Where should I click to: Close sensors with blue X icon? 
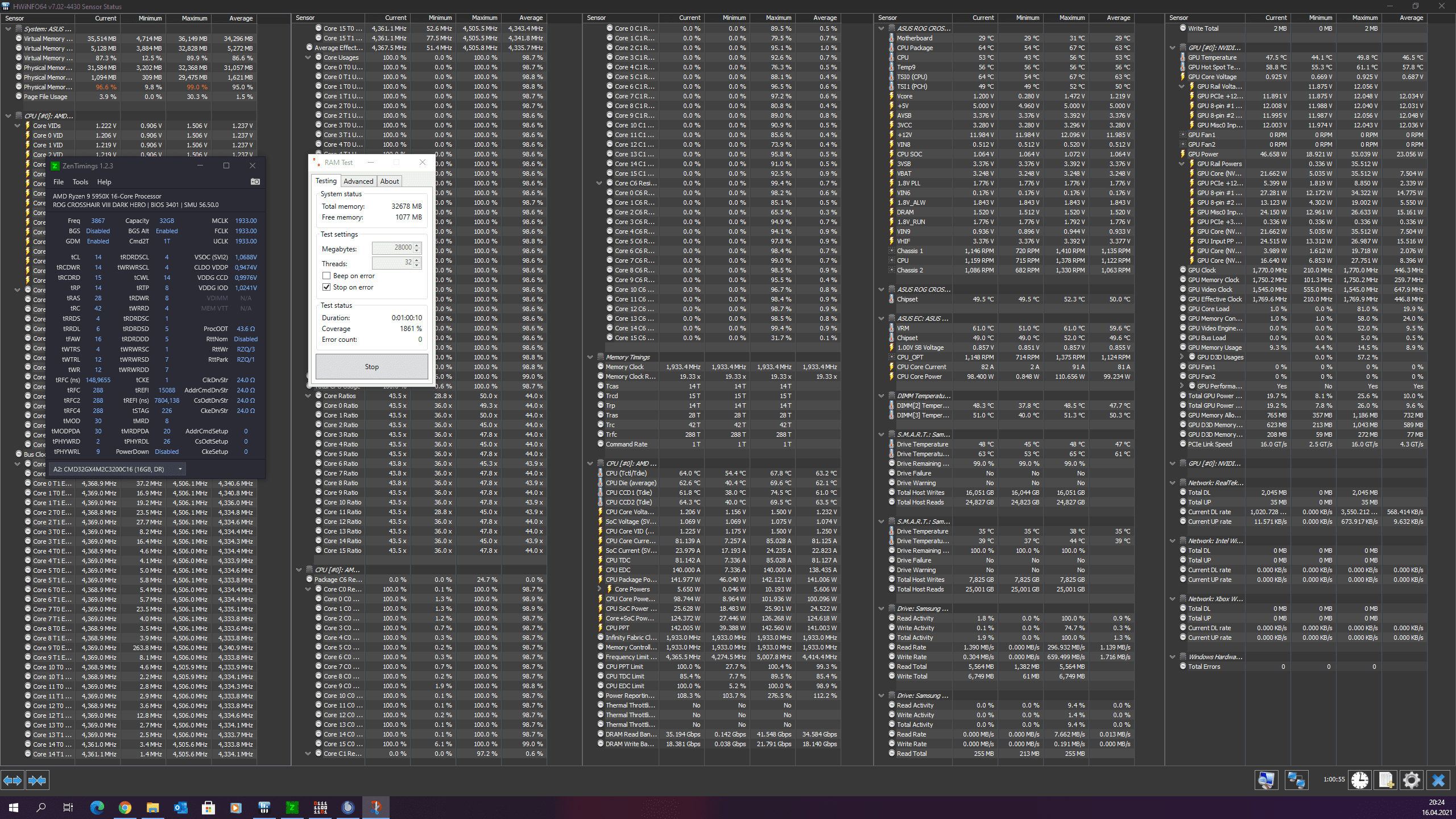point(1438,780)
